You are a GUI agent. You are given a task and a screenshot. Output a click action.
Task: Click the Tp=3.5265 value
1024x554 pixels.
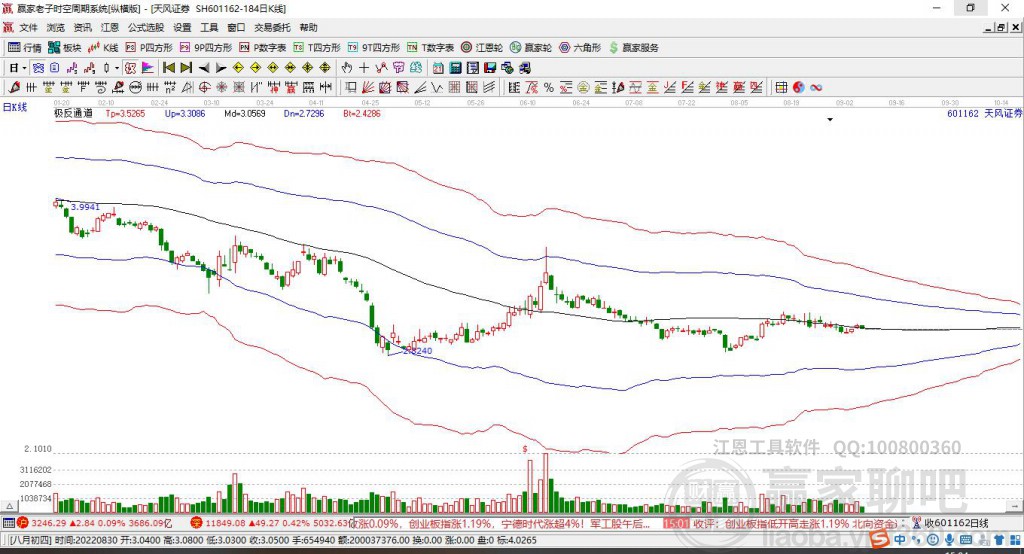[x=125, y=114]
